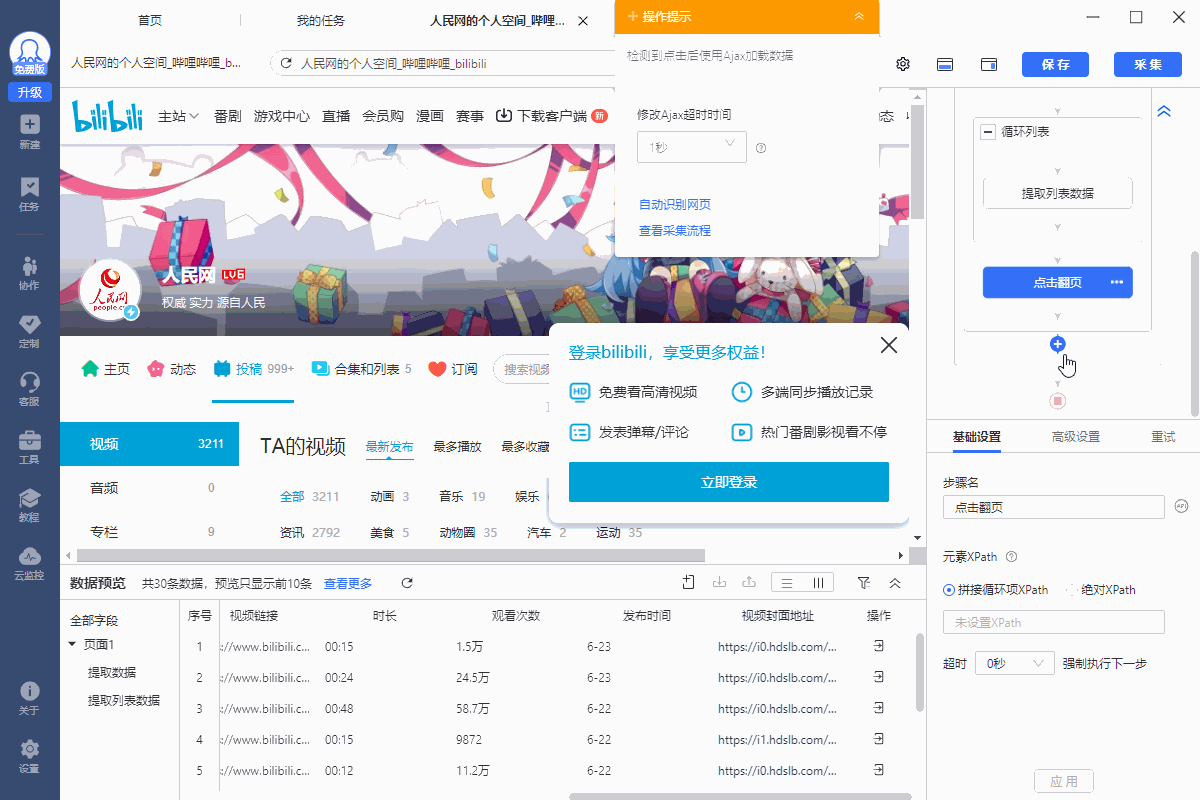Collapse the 操作提示 panel
Image resolution: width=1200 pixels, height=800 pixels.
point(859,17)
